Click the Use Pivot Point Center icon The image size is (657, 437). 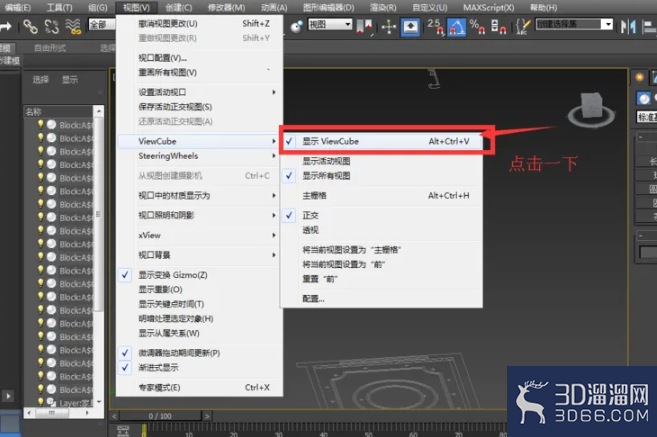pos(365,26)
